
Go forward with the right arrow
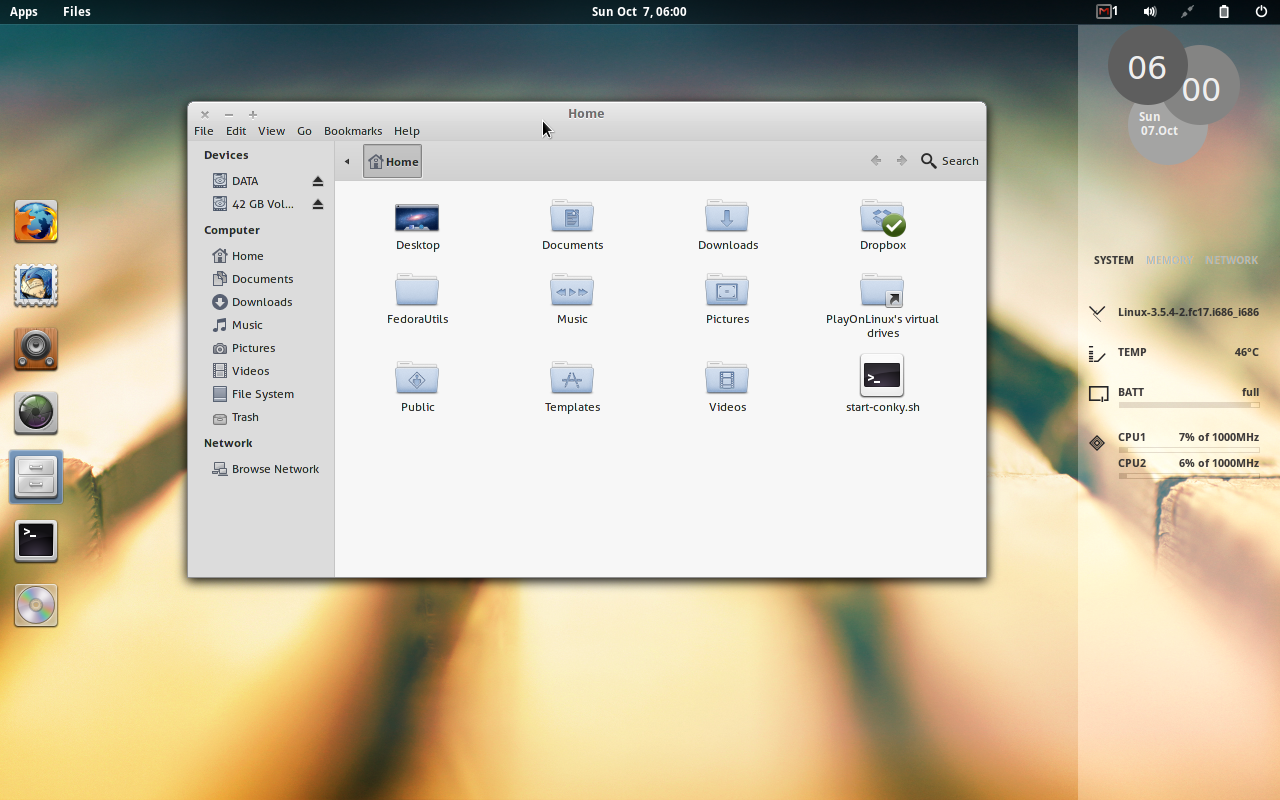click(901, 161)
